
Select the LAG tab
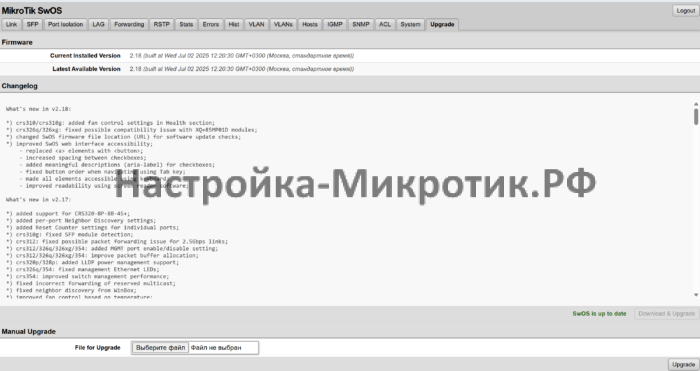click(98, 25)
